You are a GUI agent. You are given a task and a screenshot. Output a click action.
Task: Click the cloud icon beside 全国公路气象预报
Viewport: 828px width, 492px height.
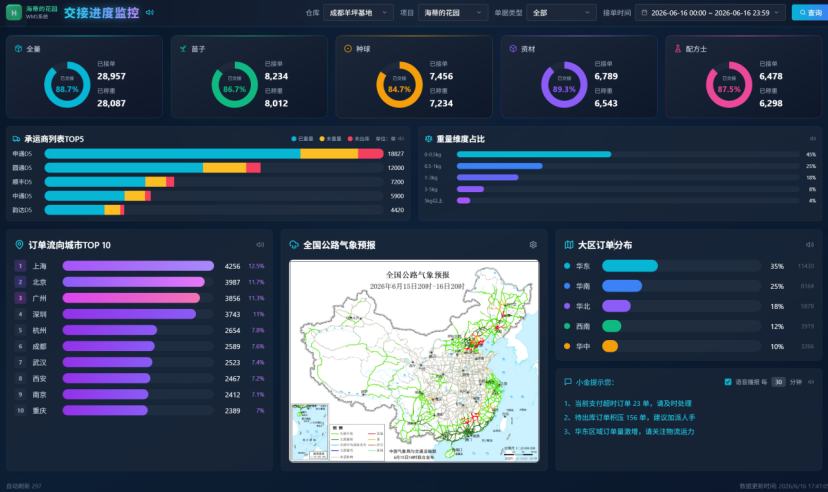294,244
